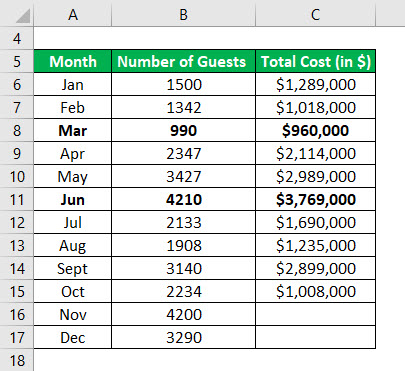The image size is (405, 371).
Task: Click the guests value 1908
Action: coord(183,245)
